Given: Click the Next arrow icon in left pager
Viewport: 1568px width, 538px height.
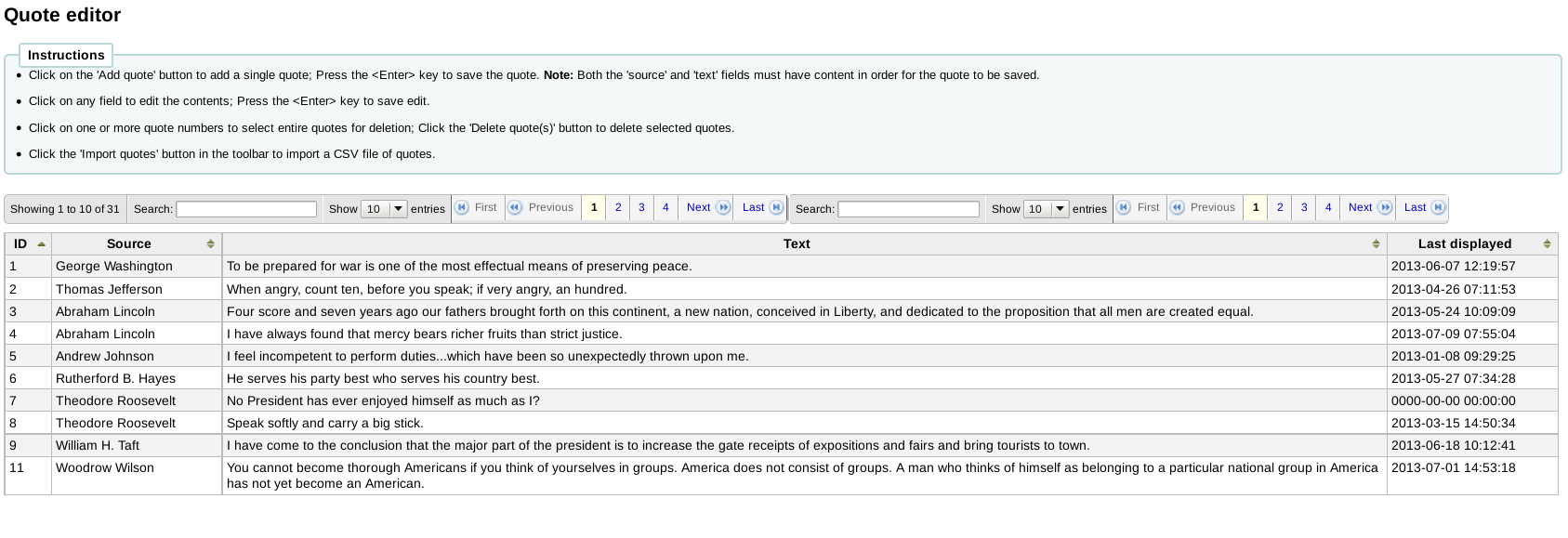Looking at the screenshot, I should [723, 208].
